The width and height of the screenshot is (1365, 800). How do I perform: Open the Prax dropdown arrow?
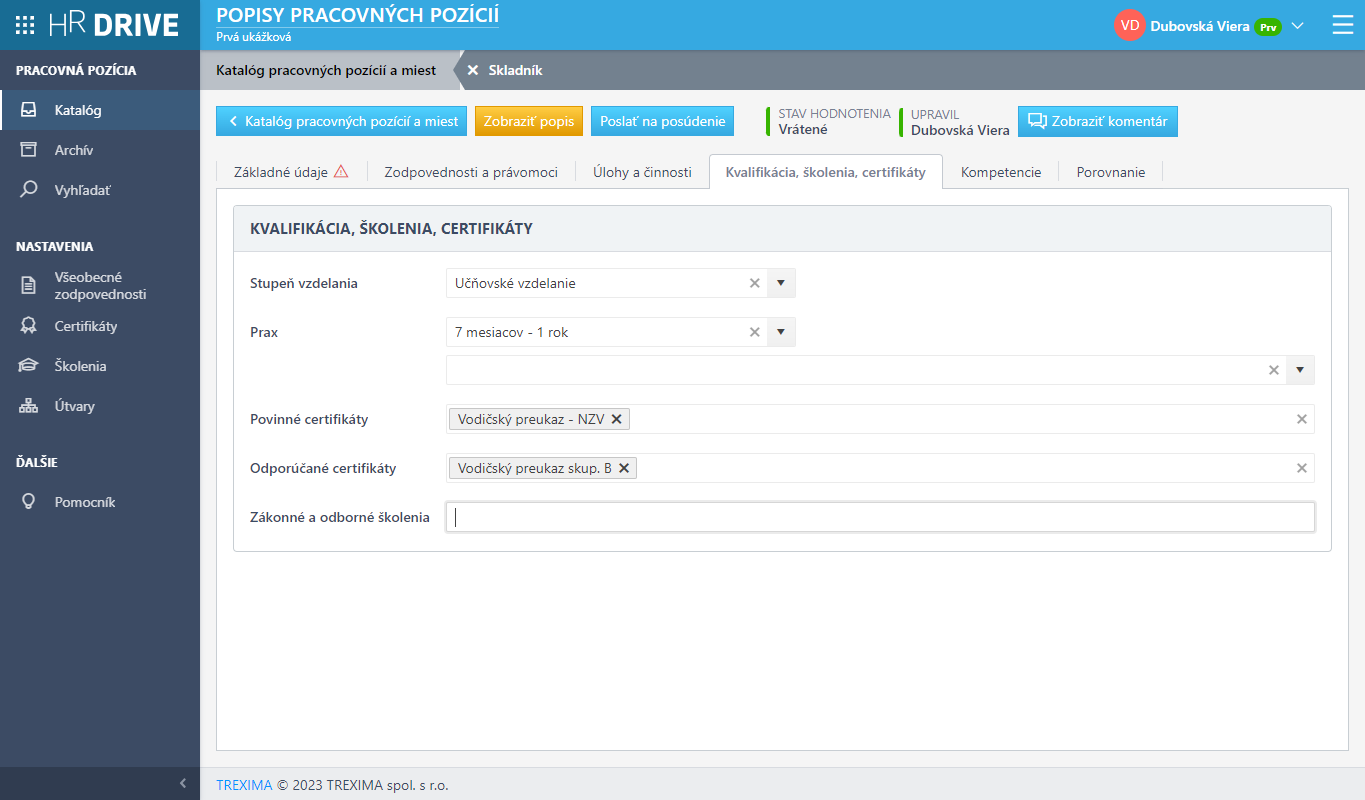click(781, 332)
